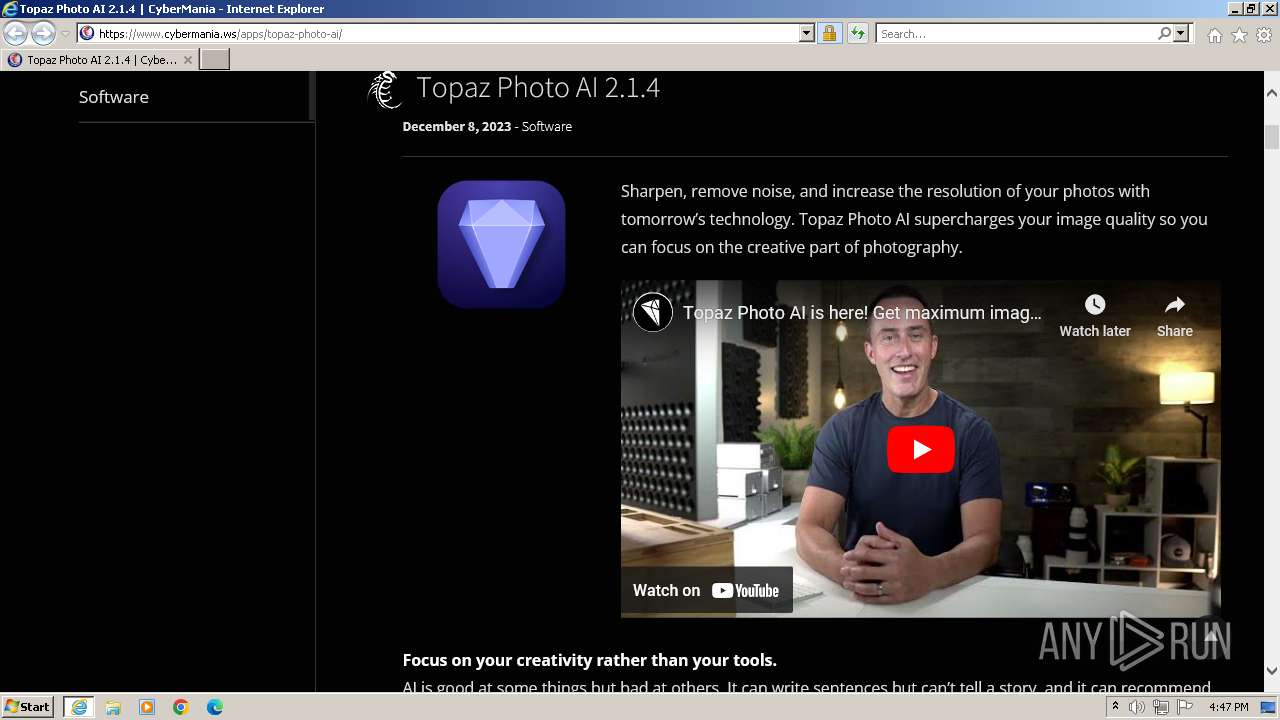Image resolution: width=1280 pixels, height=720 pixels.
Task: Expand the address bar autocomplete dropdown
Action: (807, 34)
